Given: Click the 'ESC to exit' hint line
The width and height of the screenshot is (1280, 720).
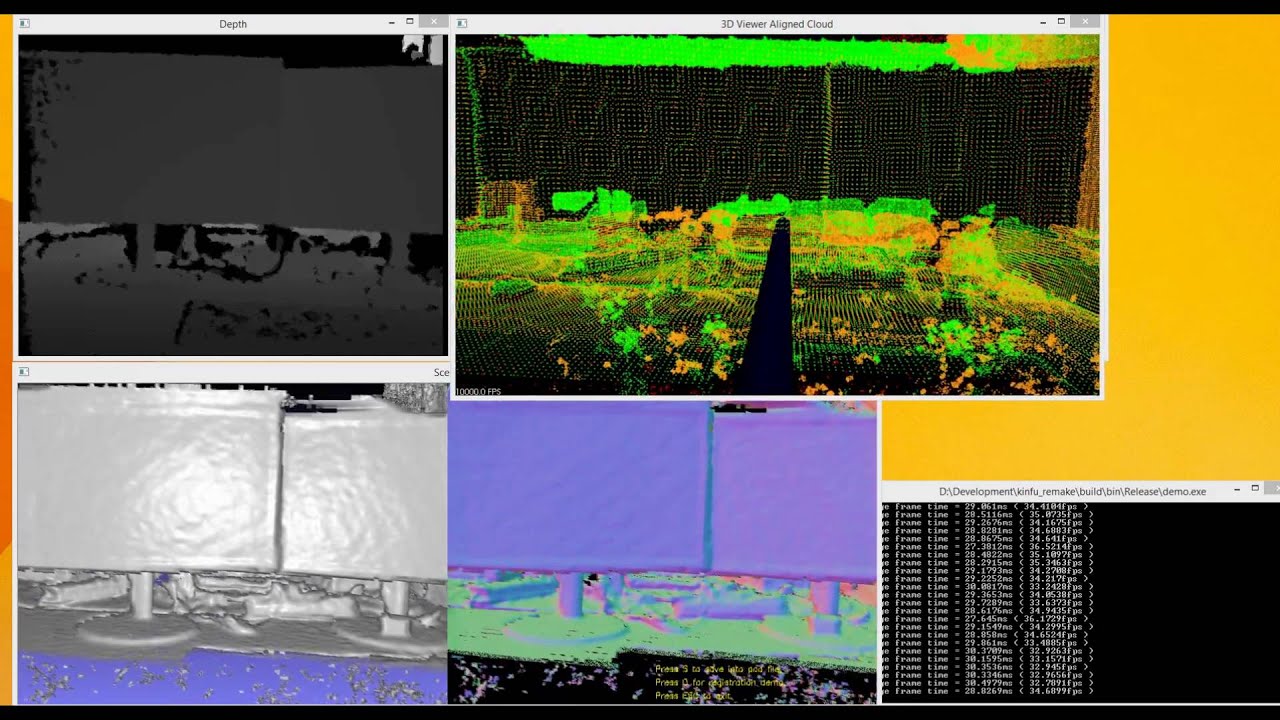Looking at the screenshot, I should 693,696.
